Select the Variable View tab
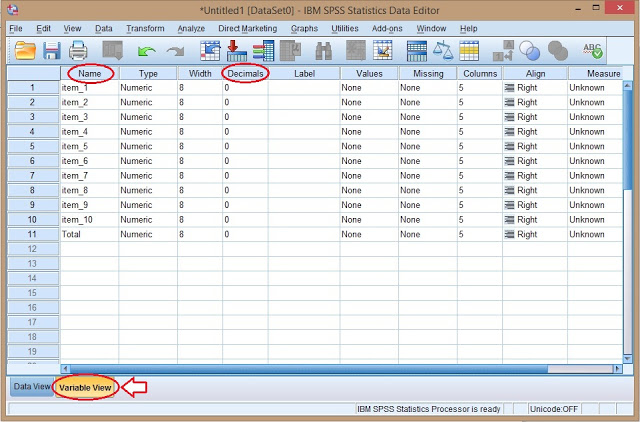640x422 pixels. (x=85, y=387)
